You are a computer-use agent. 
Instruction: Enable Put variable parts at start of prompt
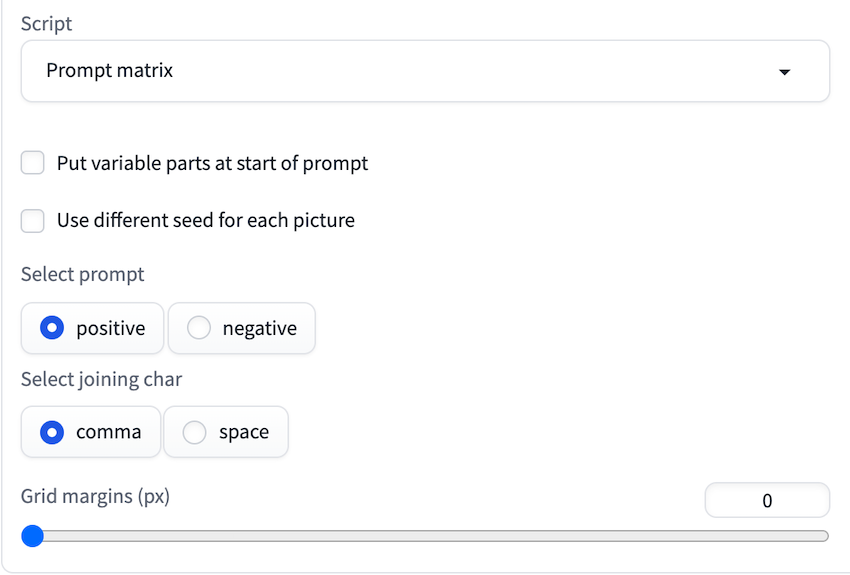click(x=33, y=163)
